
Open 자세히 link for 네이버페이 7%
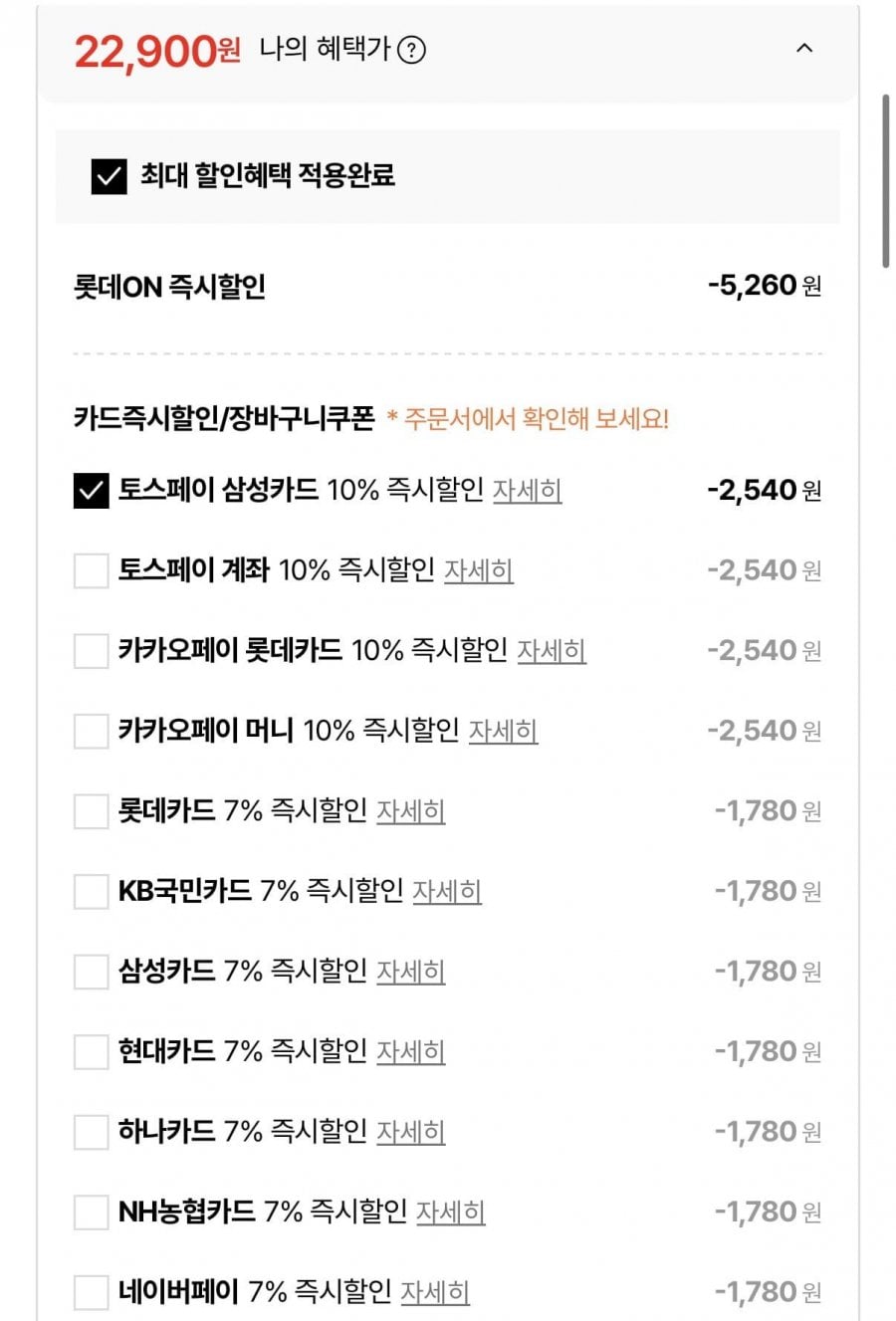pyautogui.click(x=435, y=1292)
